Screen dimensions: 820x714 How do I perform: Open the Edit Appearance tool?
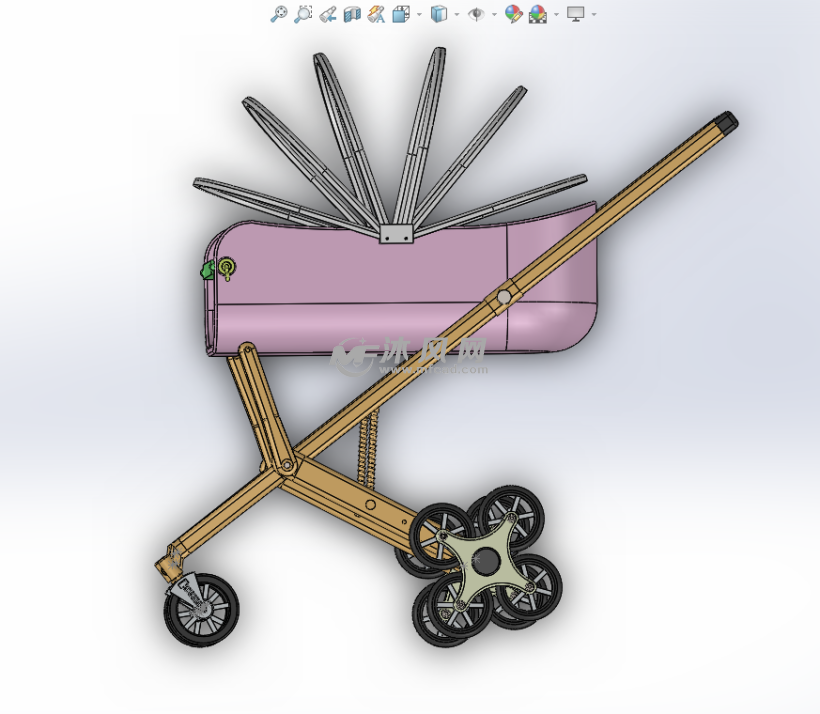point(514,14)
